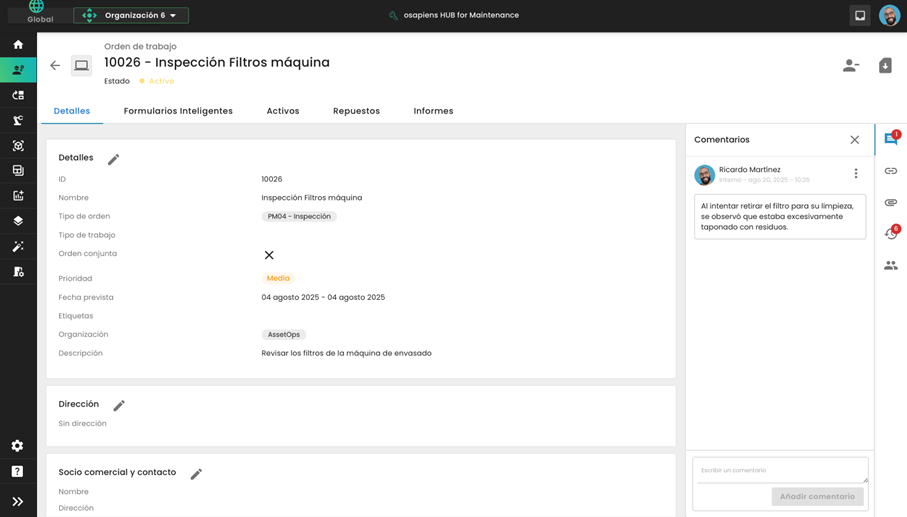The image size is (907, 517).
Task: Go to Home in the left sidebar
Action: 18,45
